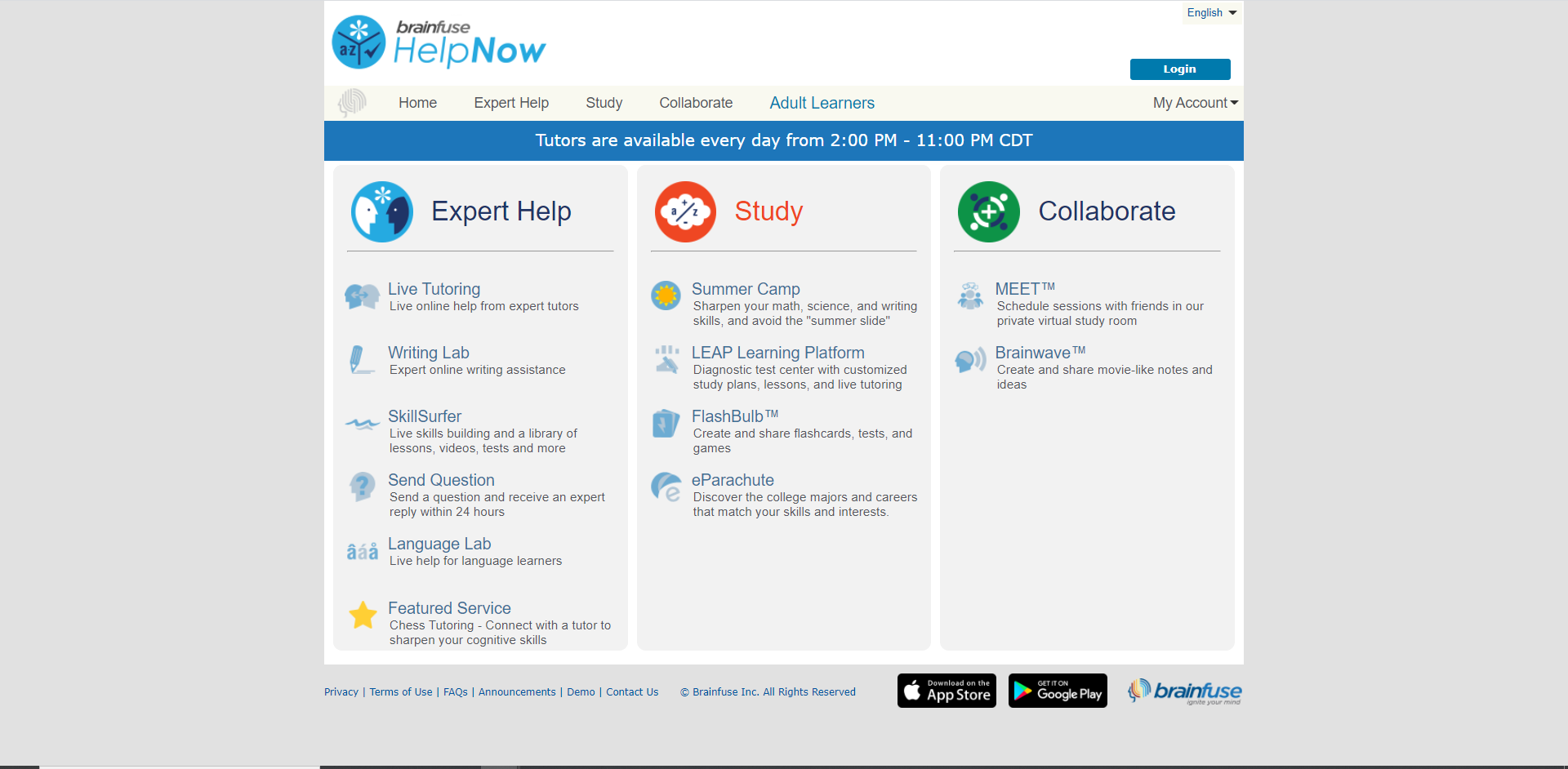Open the Collaborate menu item
The height and width of the screenshot is (769, 1568).
click(696, 103)
